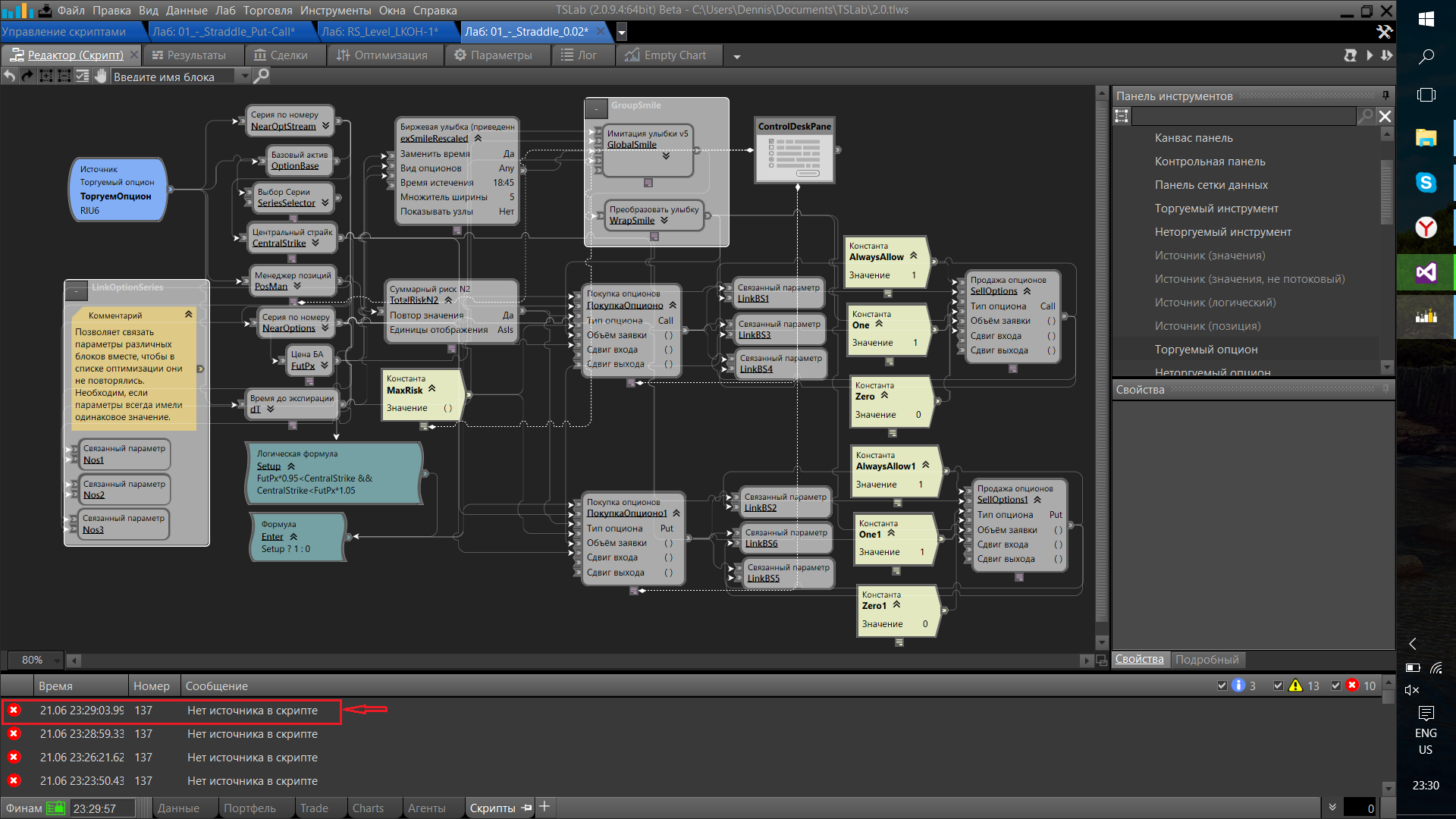Open the Торговля menu
Viewport: 1456px width, 819px height.
pos(268,10)
